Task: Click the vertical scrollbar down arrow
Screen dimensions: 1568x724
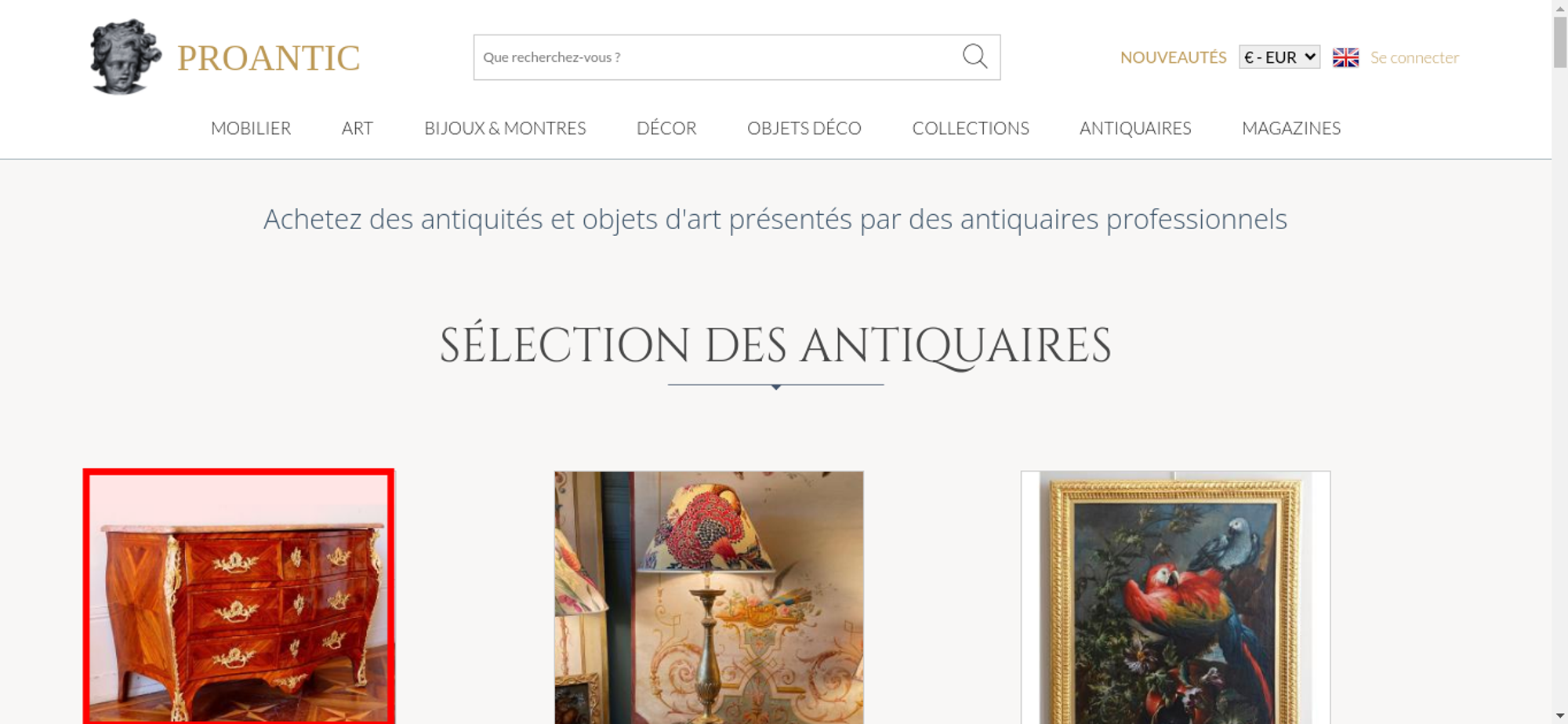Action: tap(1560, 715)
